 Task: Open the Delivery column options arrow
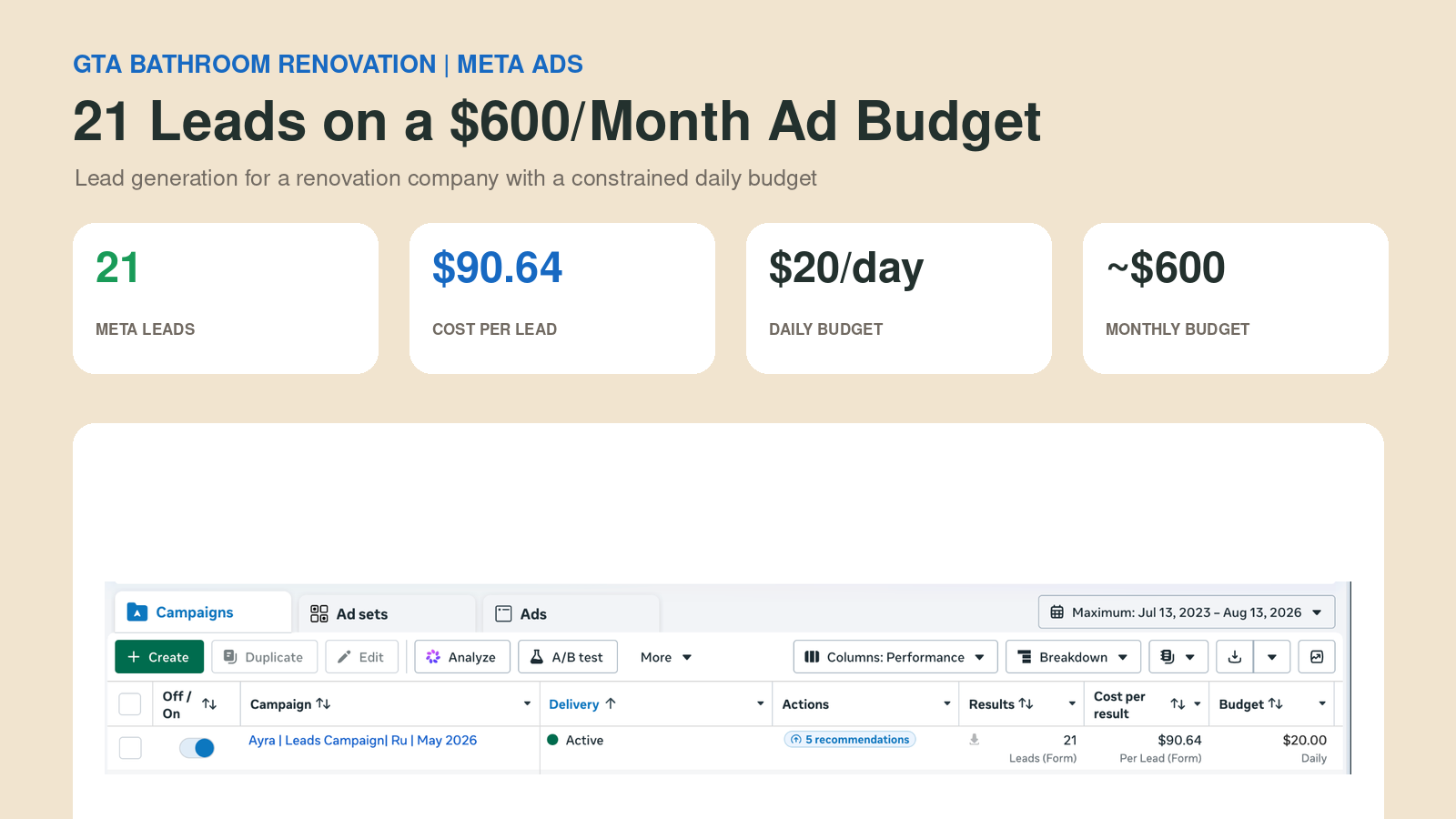coord(761,703)
